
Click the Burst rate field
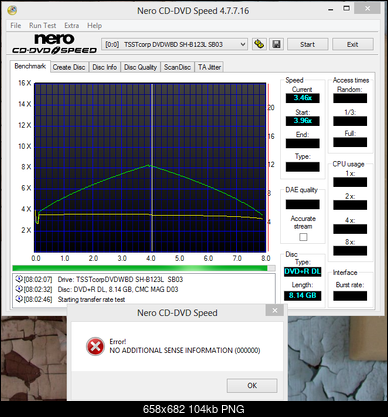(350, 296)
